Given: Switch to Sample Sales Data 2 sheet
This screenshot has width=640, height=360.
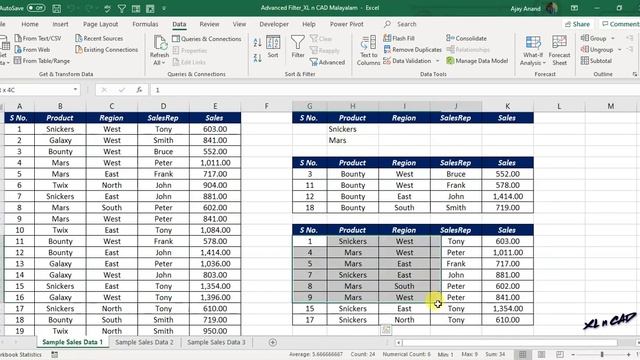Looking at the screenshot, I should click(144, 342).
